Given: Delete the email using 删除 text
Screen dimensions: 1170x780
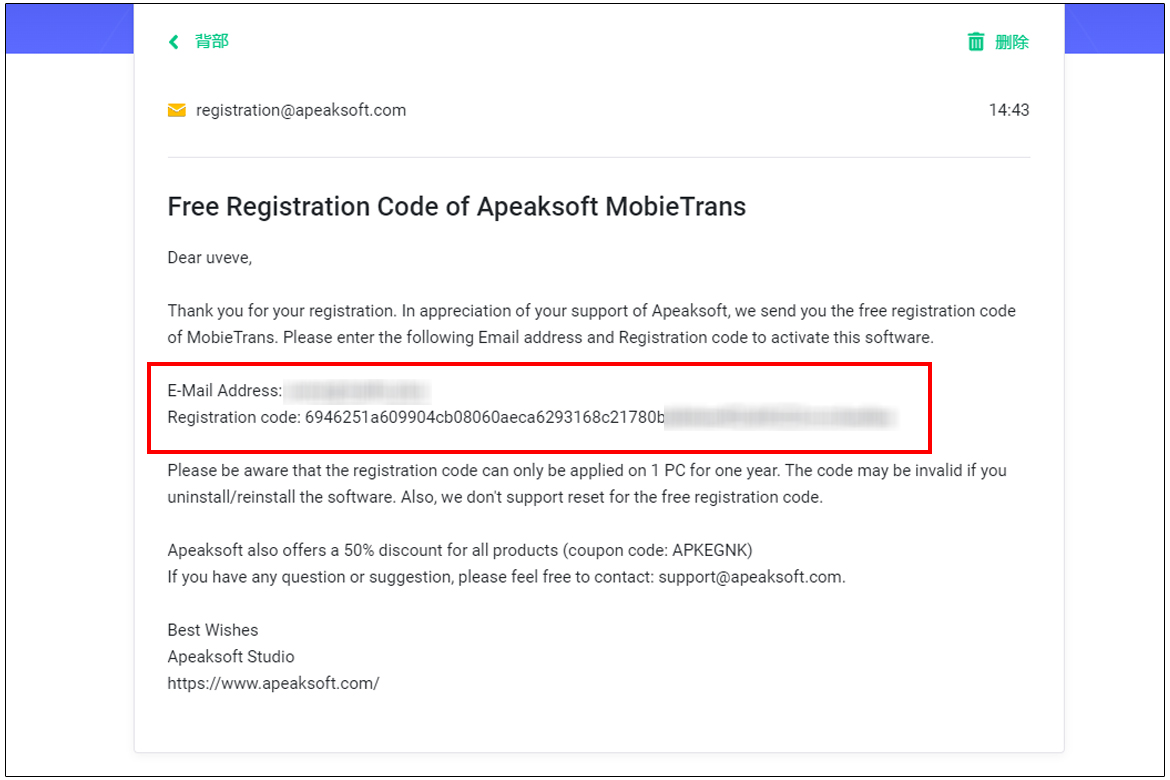Looking at the screenshot, I should 1012,43.
